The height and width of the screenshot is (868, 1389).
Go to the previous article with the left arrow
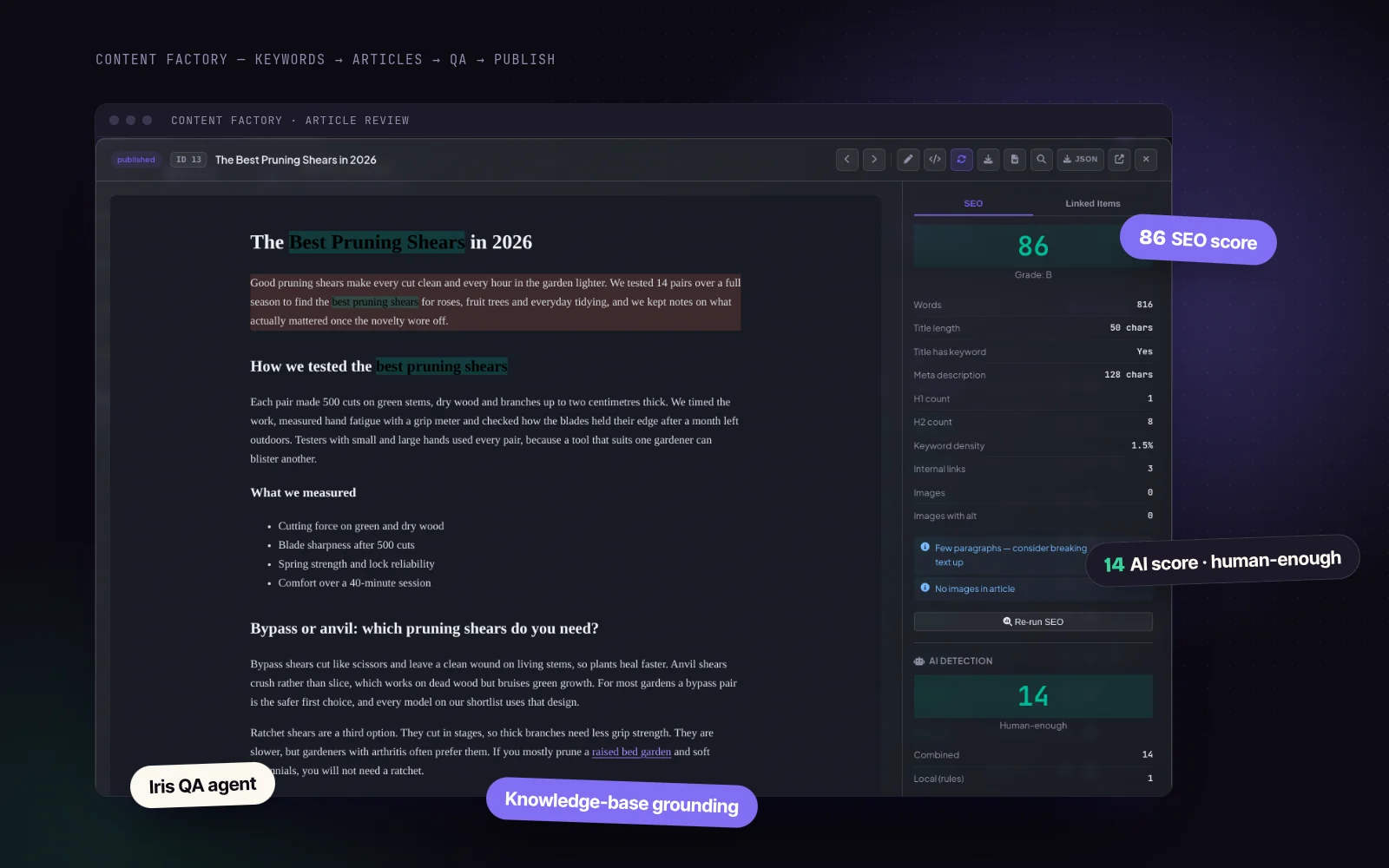pos(847,160)
